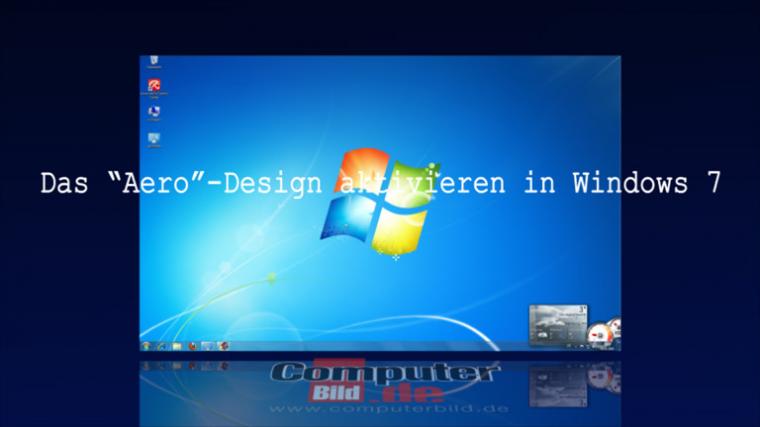Select the large CPU meter dial gadget
The image size is (760, 427).
pos(598,335)
